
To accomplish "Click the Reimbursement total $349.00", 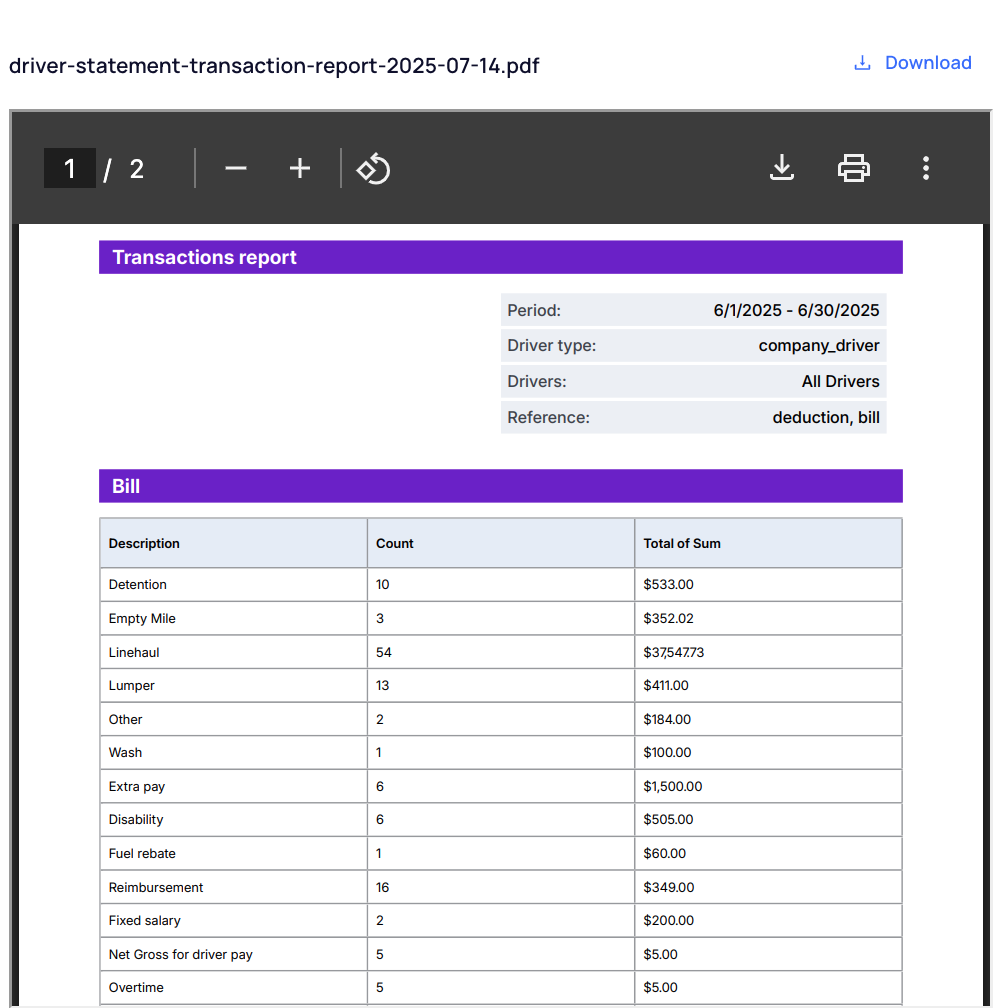I will (x=669, y=888).
